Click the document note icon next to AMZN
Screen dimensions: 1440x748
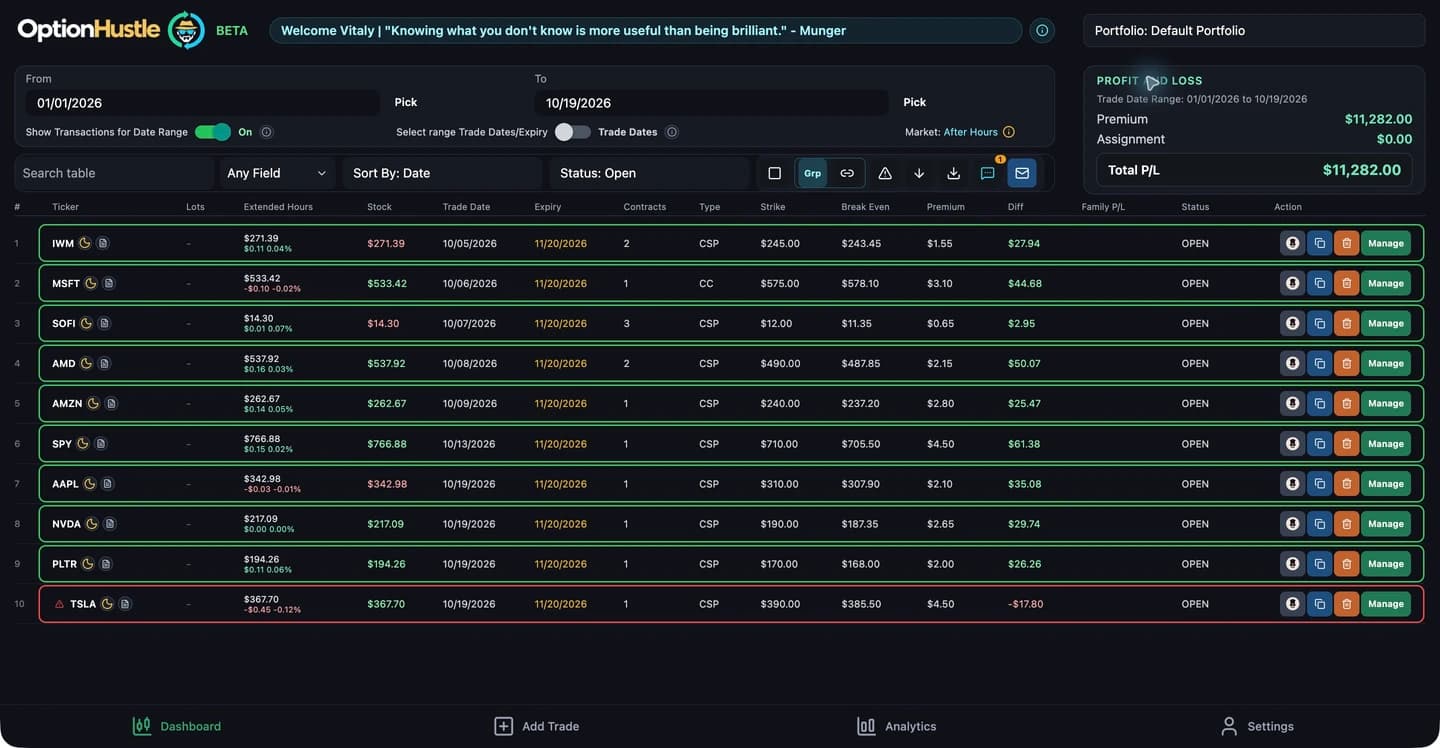[111, 404]
